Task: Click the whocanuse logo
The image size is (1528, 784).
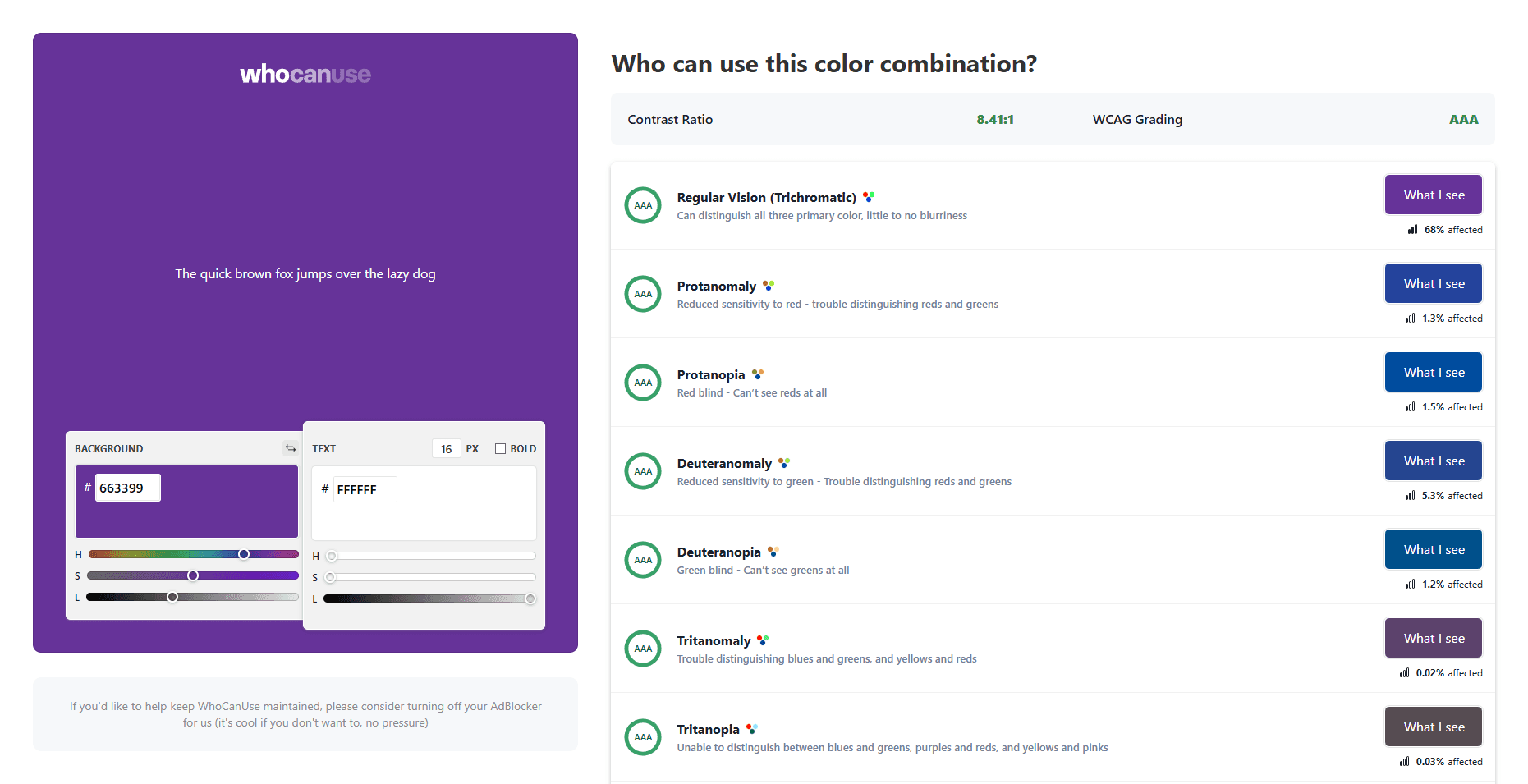Action: 305,75
